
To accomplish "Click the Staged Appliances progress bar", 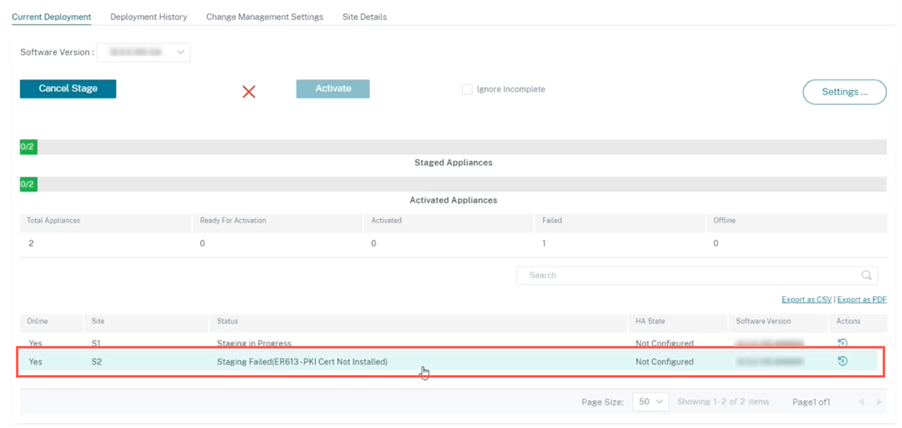I will [x=453, y=147].
